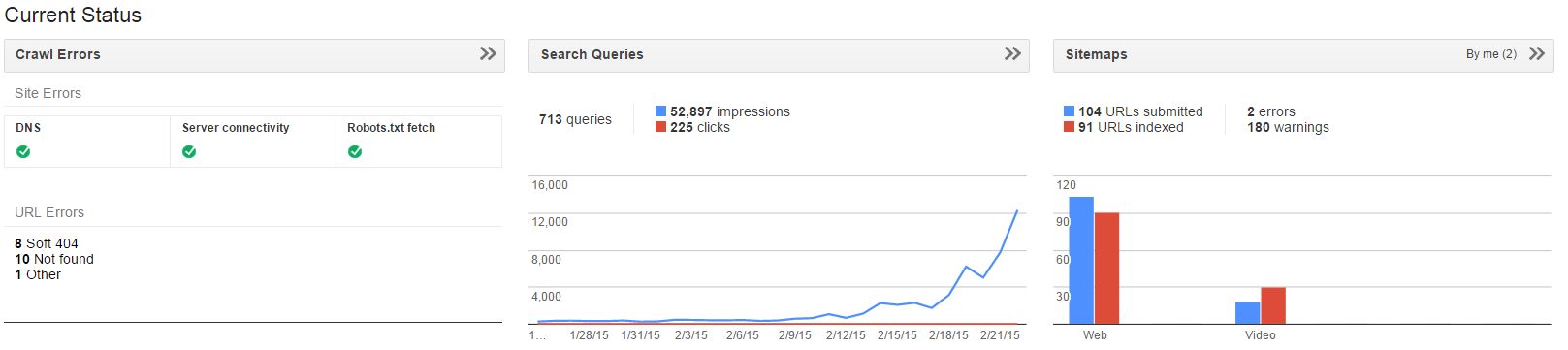
Task: Click Robots.txt fetch green checkmark icon
Action: pyautogui.click(x=355, y=151)
